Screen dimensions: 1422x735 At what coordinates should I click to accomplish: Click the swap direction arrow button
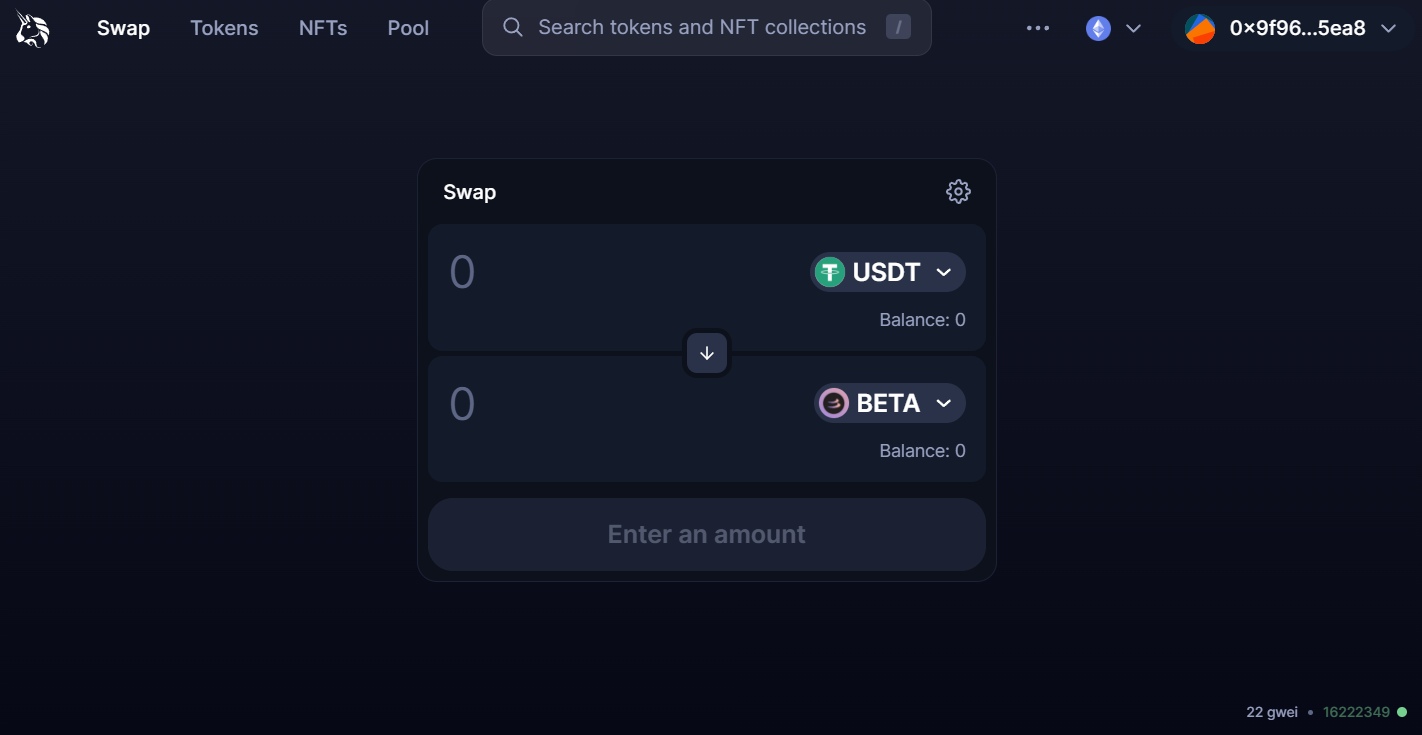(x=707, y=353)
